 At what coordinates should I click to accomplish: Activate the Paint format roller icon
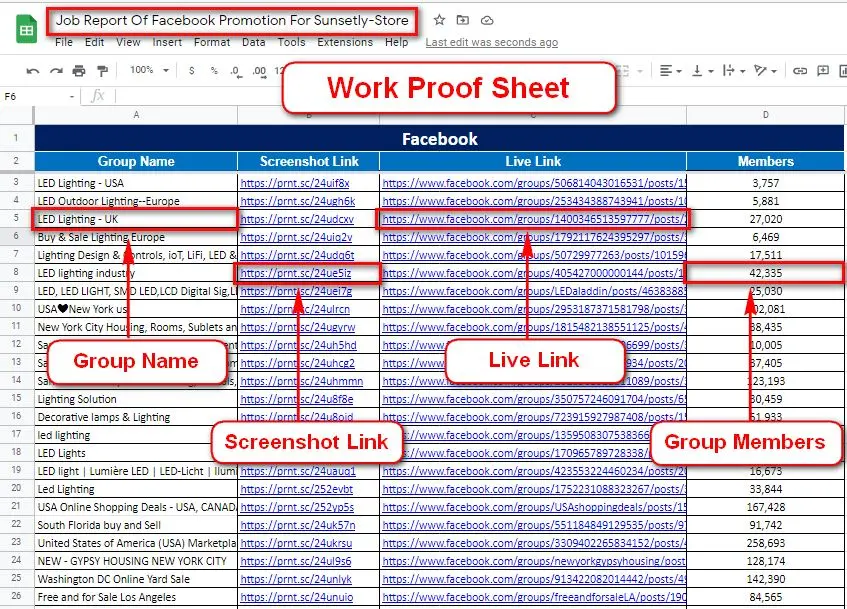pos(102,71)
